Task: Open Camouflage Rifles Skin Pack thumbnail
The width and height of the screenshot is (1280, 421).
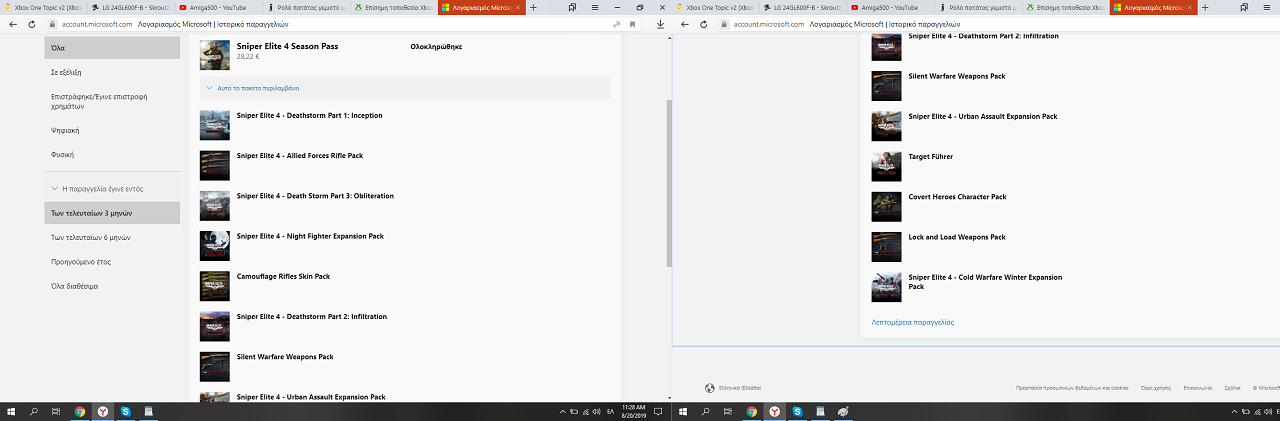Action: 215,286
